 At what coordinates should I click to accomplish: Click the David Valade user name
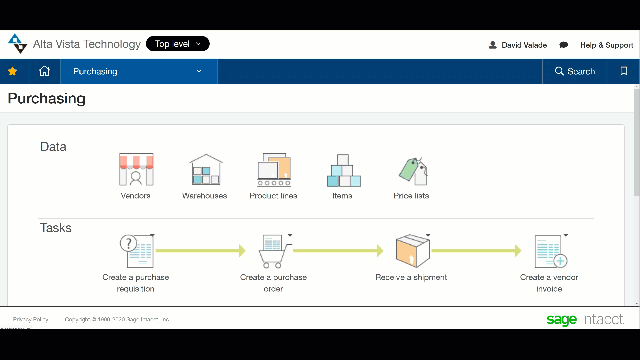point(524,45)
